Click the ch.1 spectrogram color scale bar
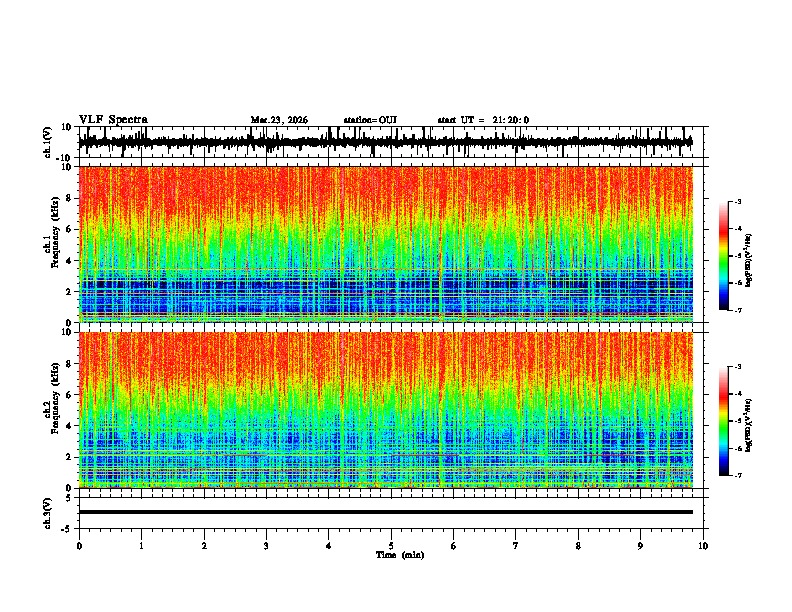 [723, 256]
